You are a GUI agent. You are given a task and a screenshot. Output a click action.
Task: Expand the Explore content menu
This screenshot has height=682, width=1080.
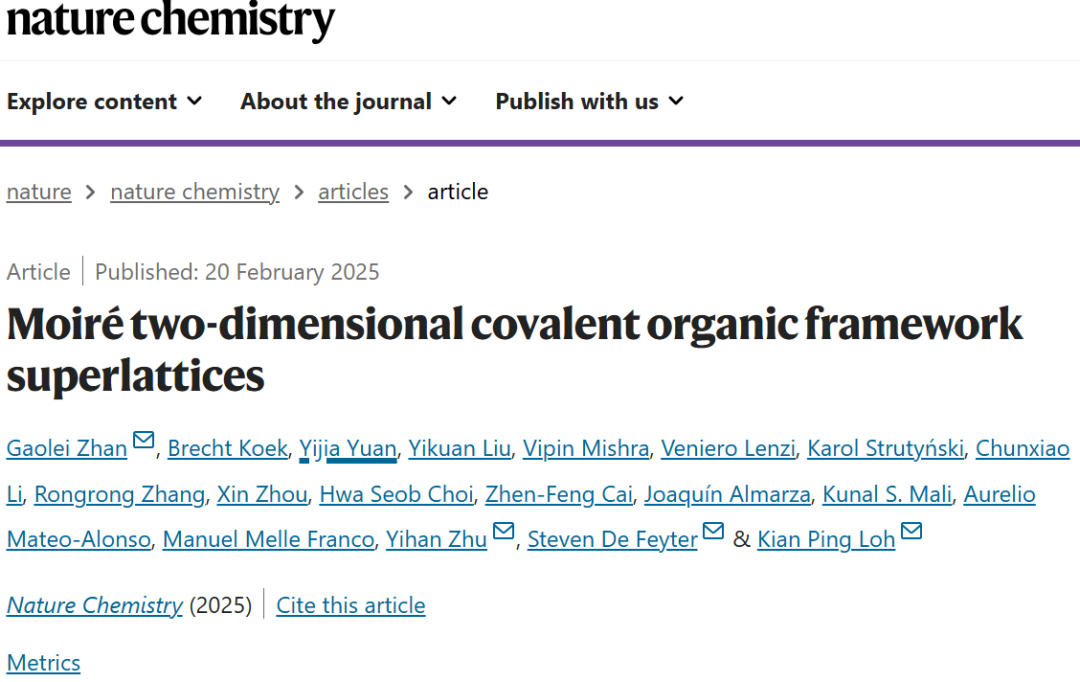coord(105,101)
